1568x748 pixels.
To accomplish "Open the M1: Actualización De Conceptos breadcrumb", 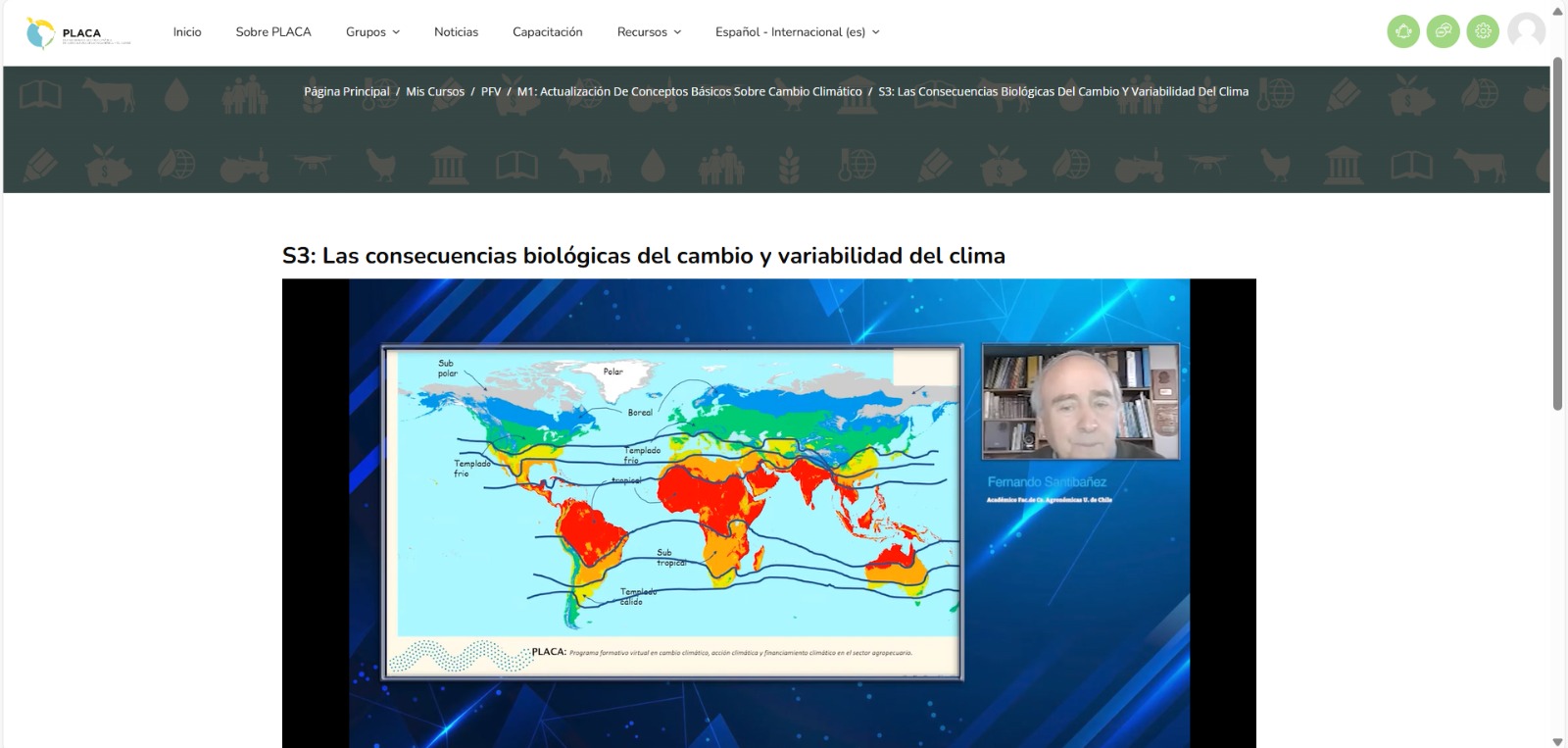I will (x=689, y=91).
